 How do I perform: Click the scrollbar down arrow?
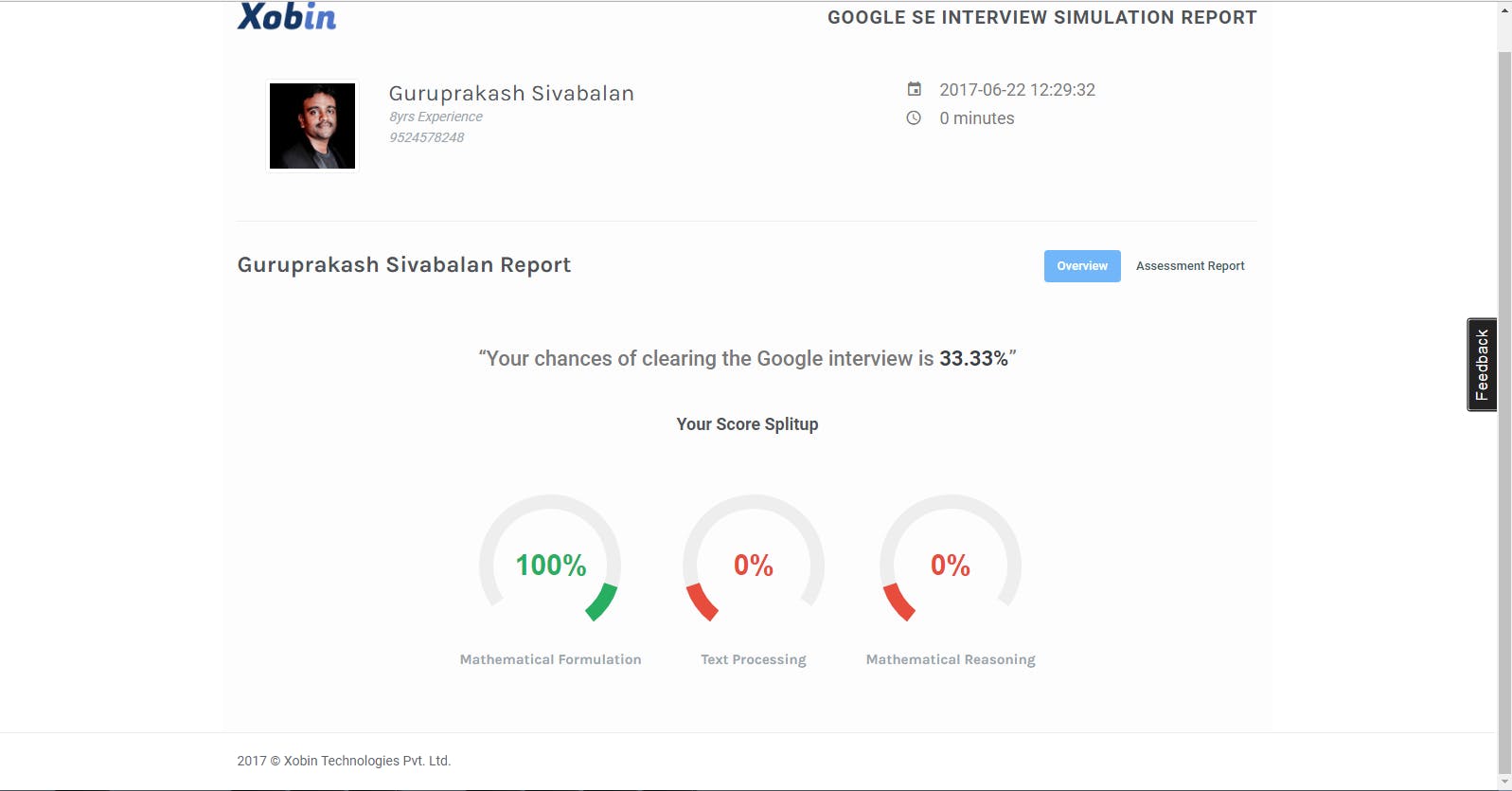point(1504,782)
